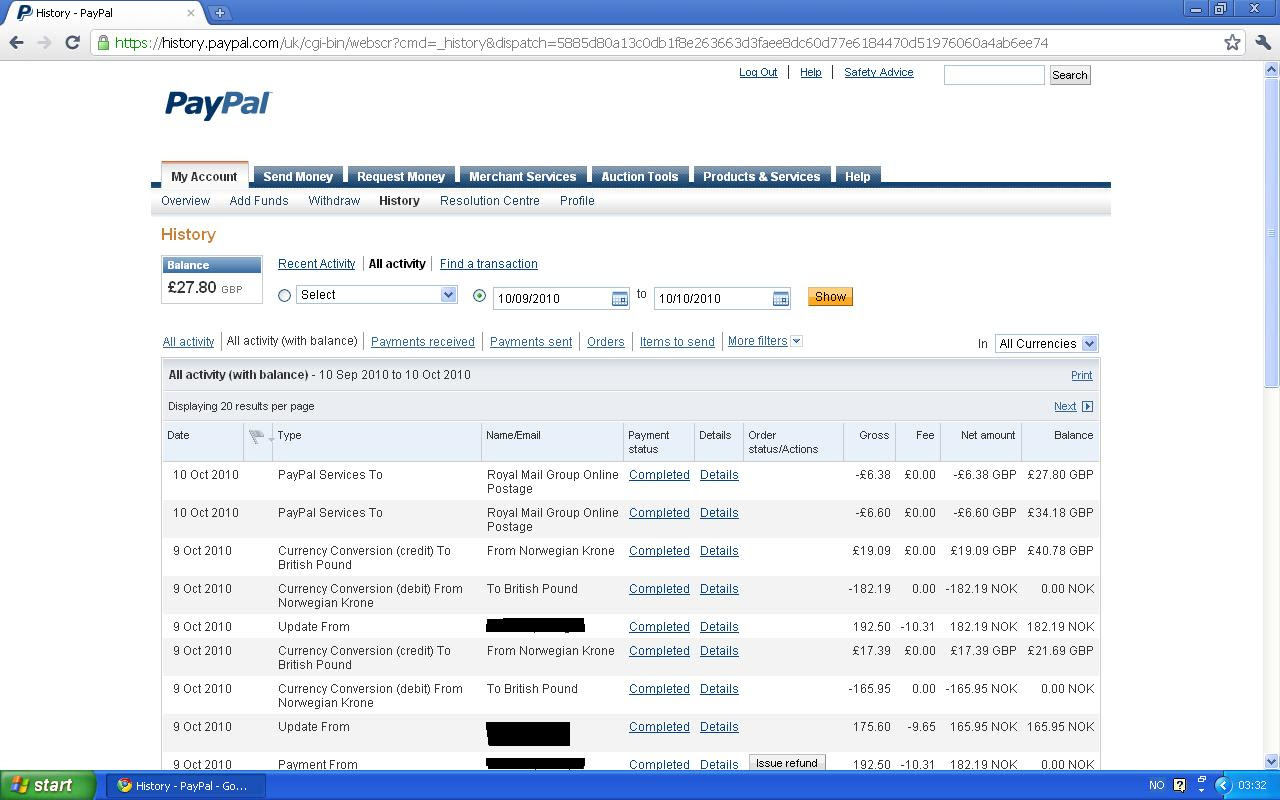The height and width of the screenshot is (800, 1280).
Task: Click Completed status for -£6.60 Royal Mail payment
Action: tap(659, 513)
